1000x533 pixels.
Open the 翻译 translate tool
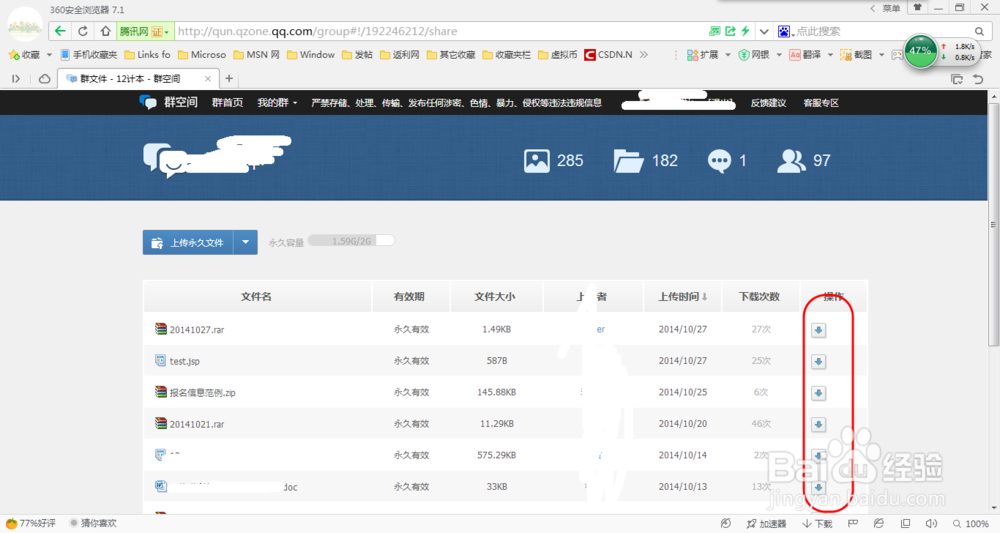coord(805,55)
